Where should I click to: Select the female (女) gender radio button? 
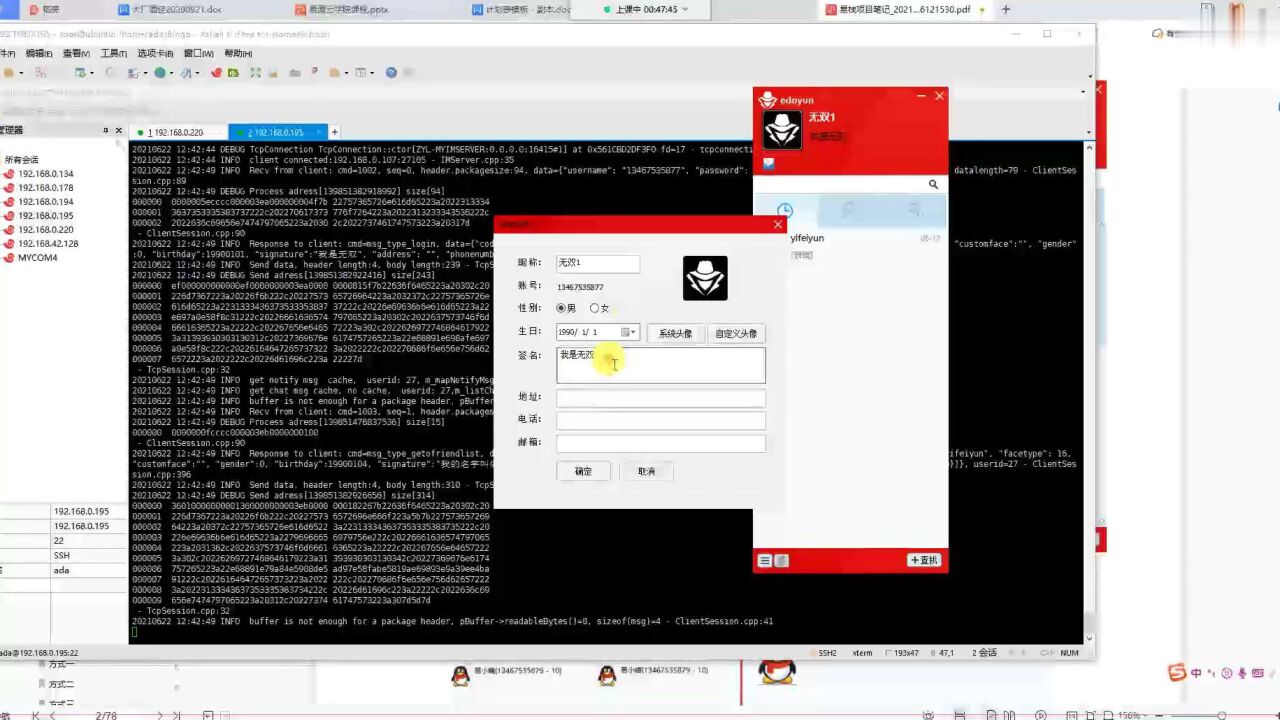595,308
